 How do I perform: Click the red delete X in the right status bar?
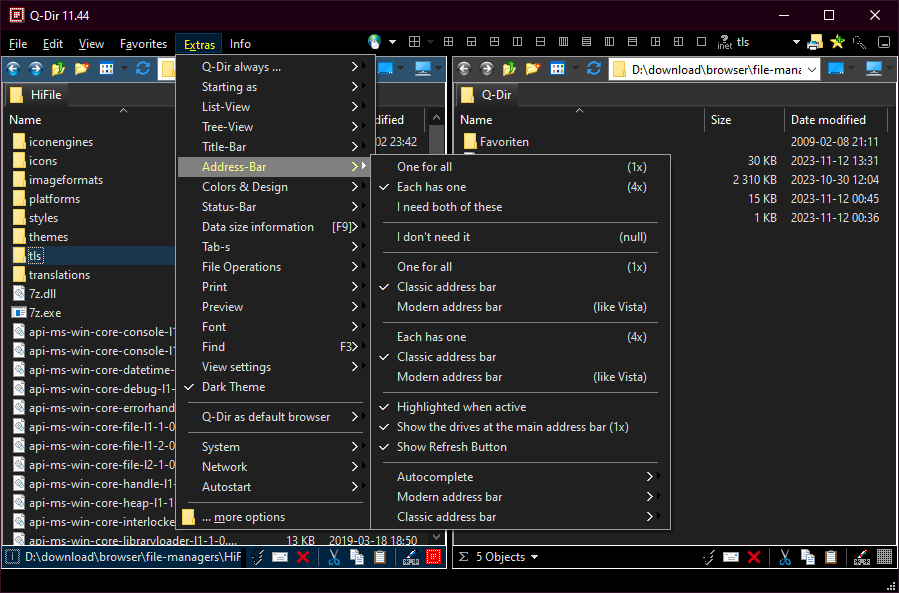[754, 557]
